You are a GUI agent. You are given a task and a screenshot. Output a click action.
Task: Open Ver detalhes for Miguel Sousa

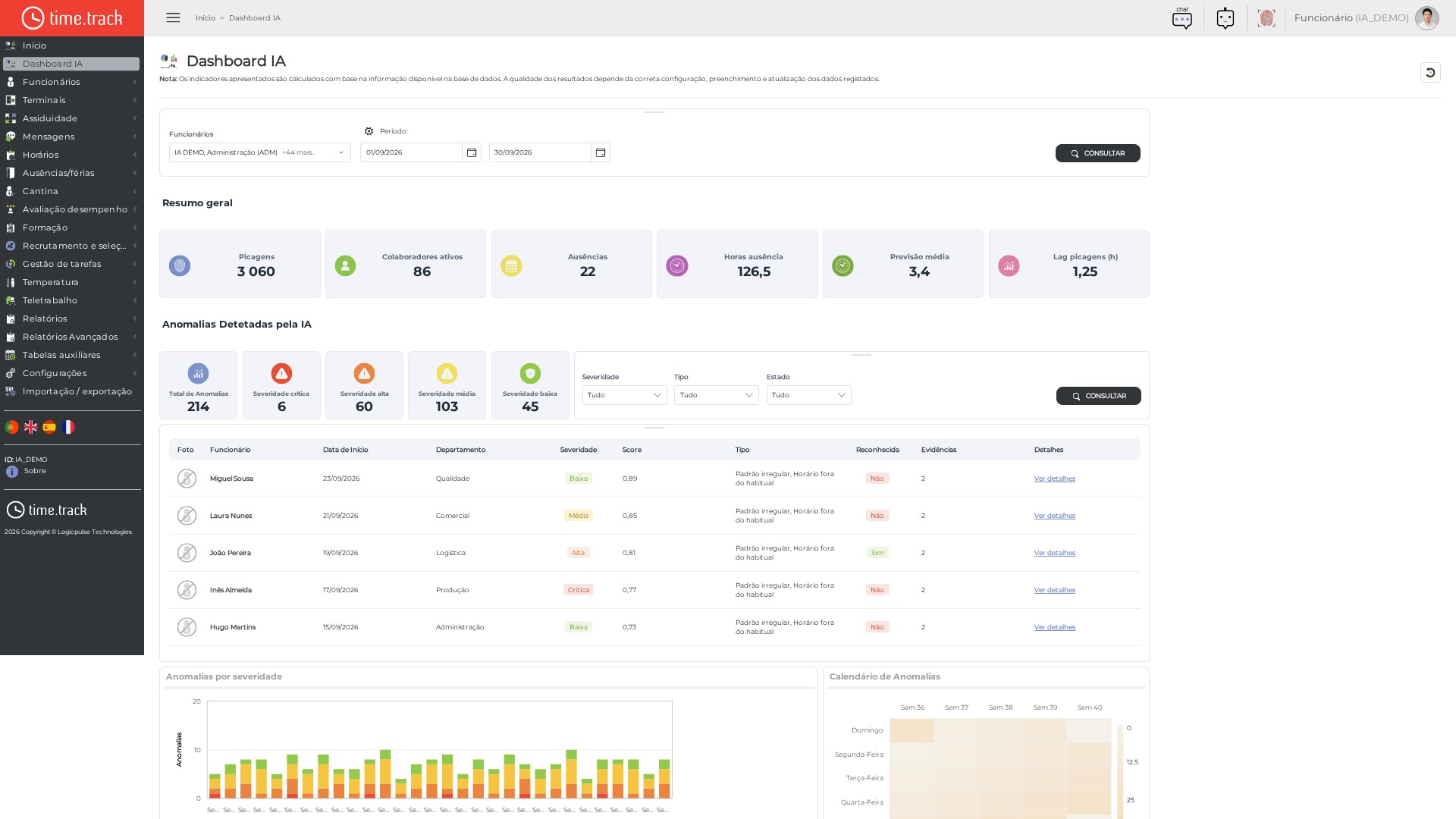(x=1054, y=479)
